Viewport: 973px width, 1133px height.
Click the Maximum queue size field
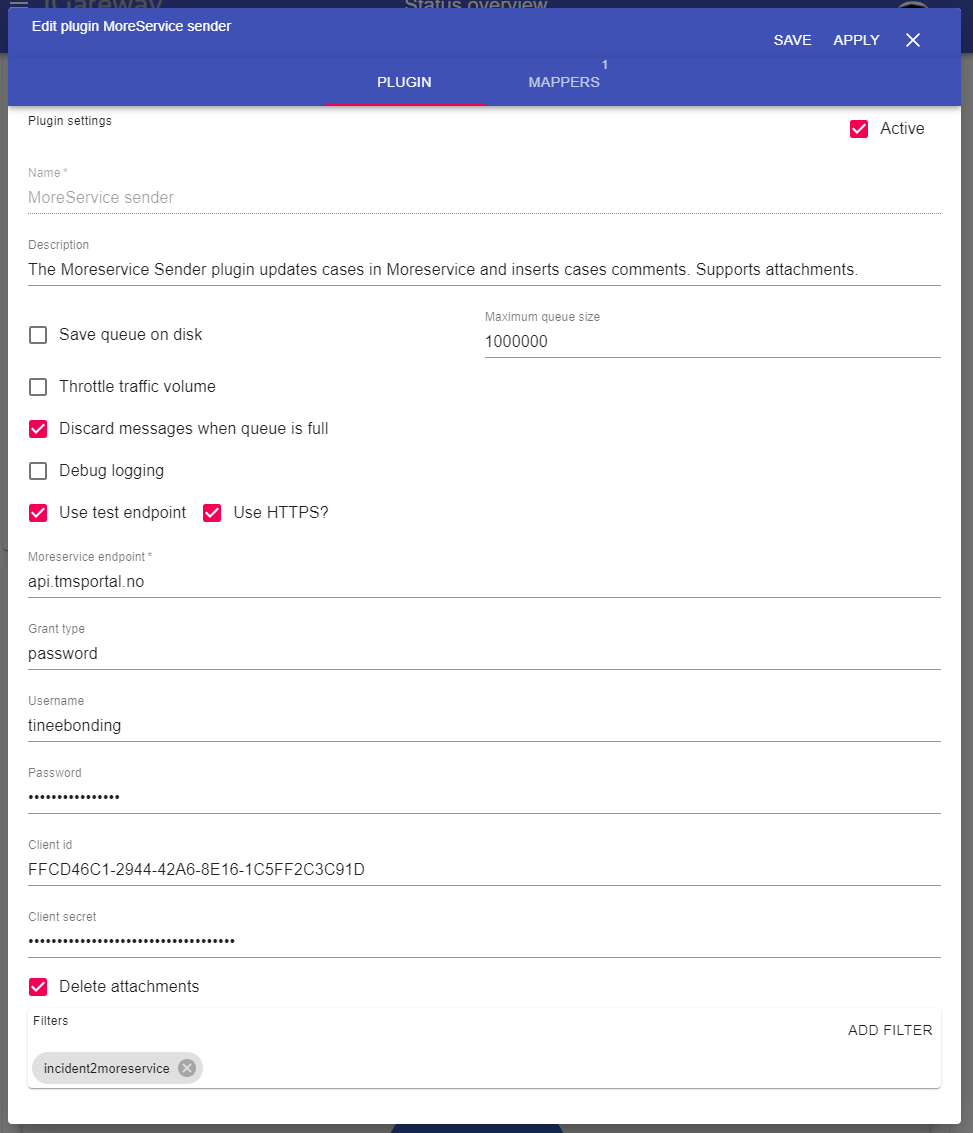click(712, 341)
